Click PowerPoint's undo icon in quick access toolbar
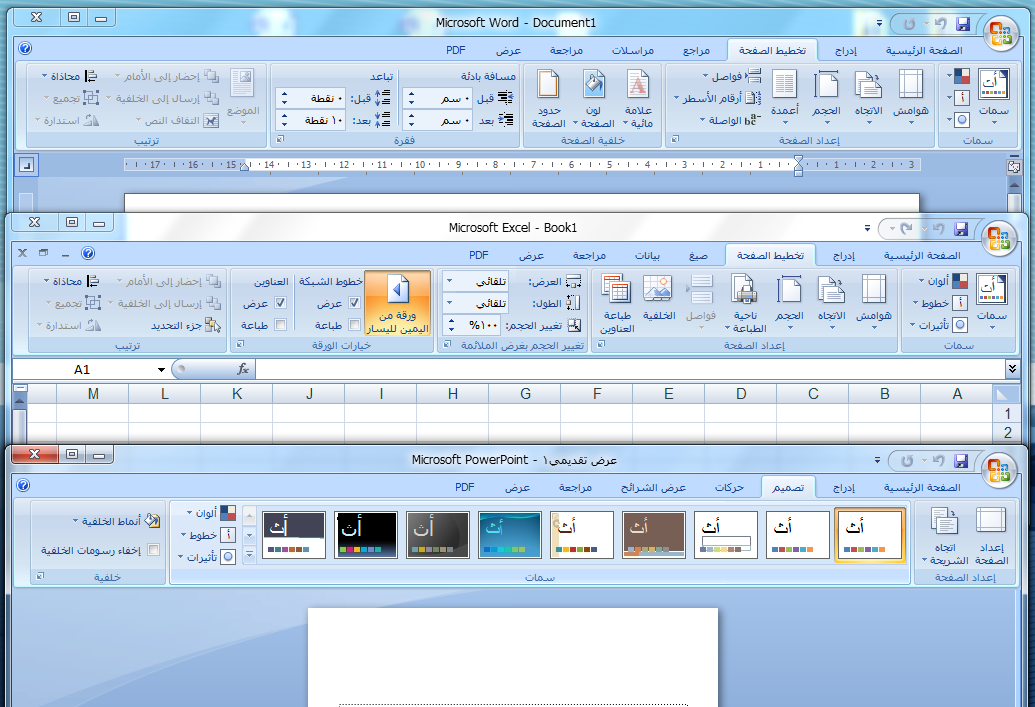Viewport: 1035px width, 707px height. (939, 460)
